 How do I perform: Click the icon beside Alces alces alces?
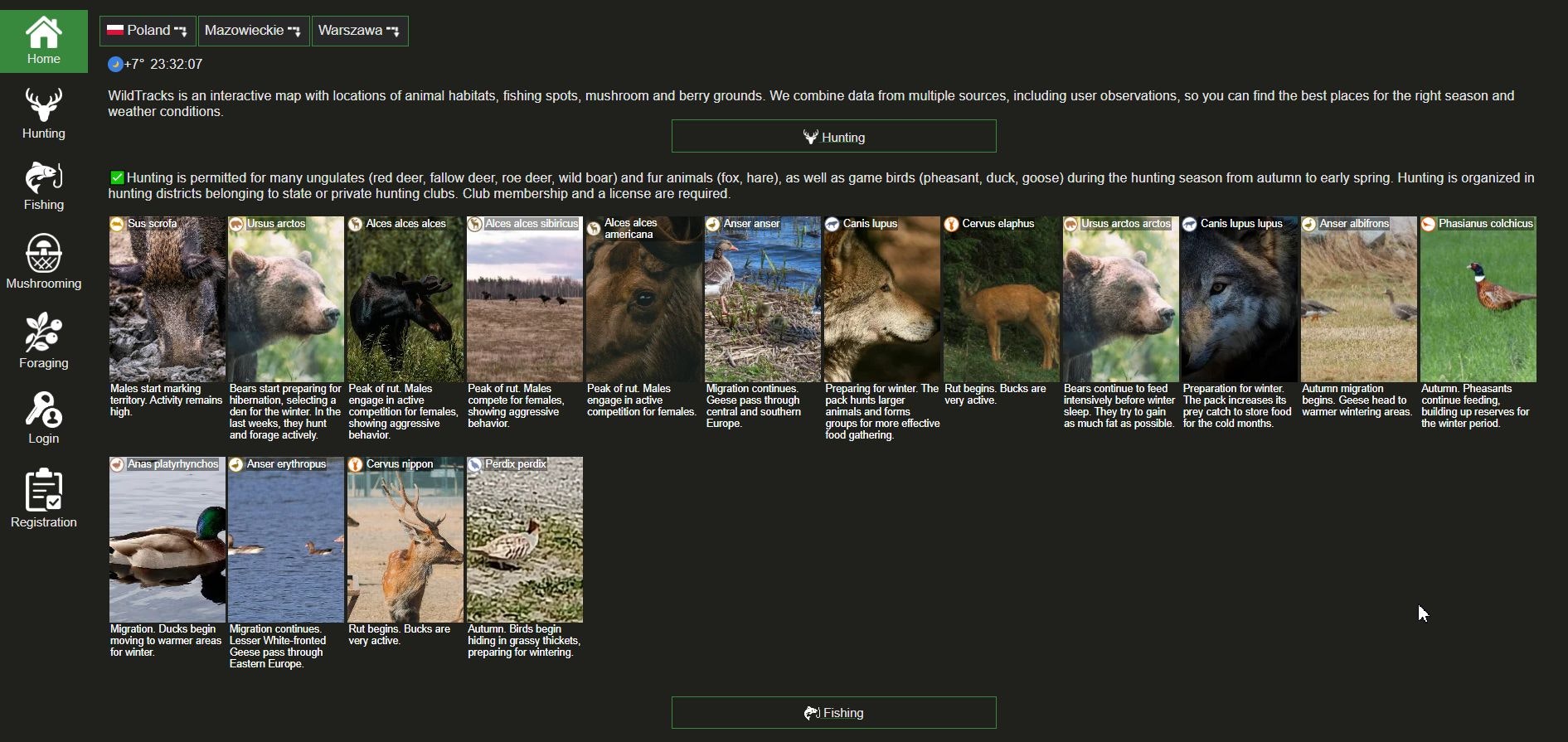tap(356, 224)
